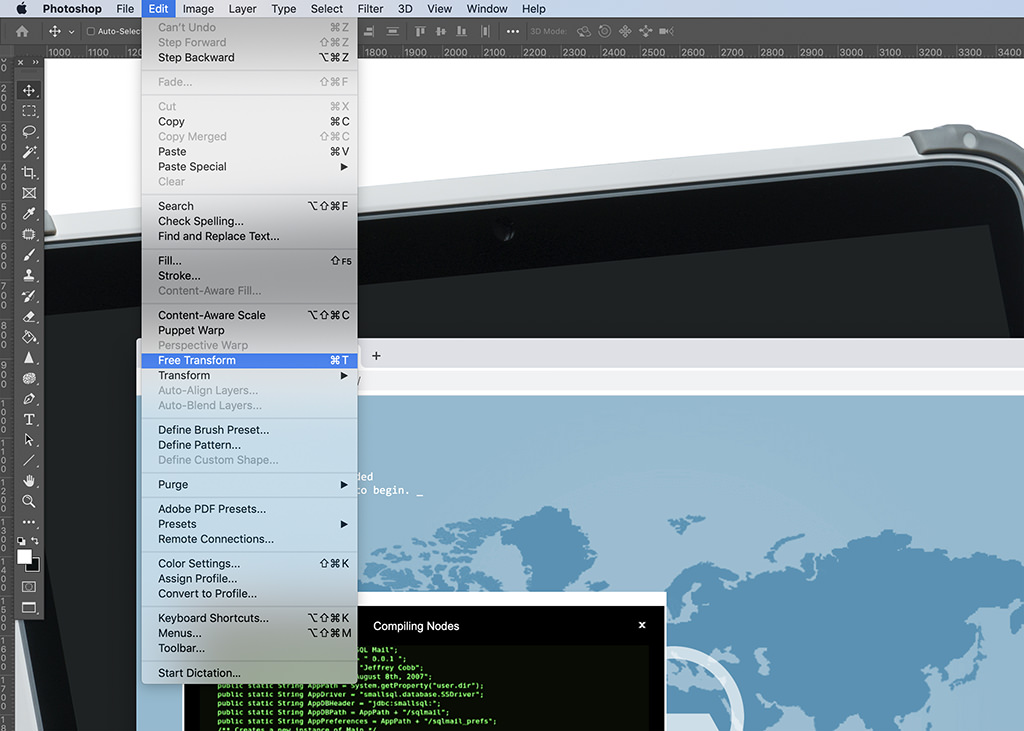This screenshot has width=1024, height=731.
Task: Open the Move tool preset dropdown arrow
Action: click(71, 31)
